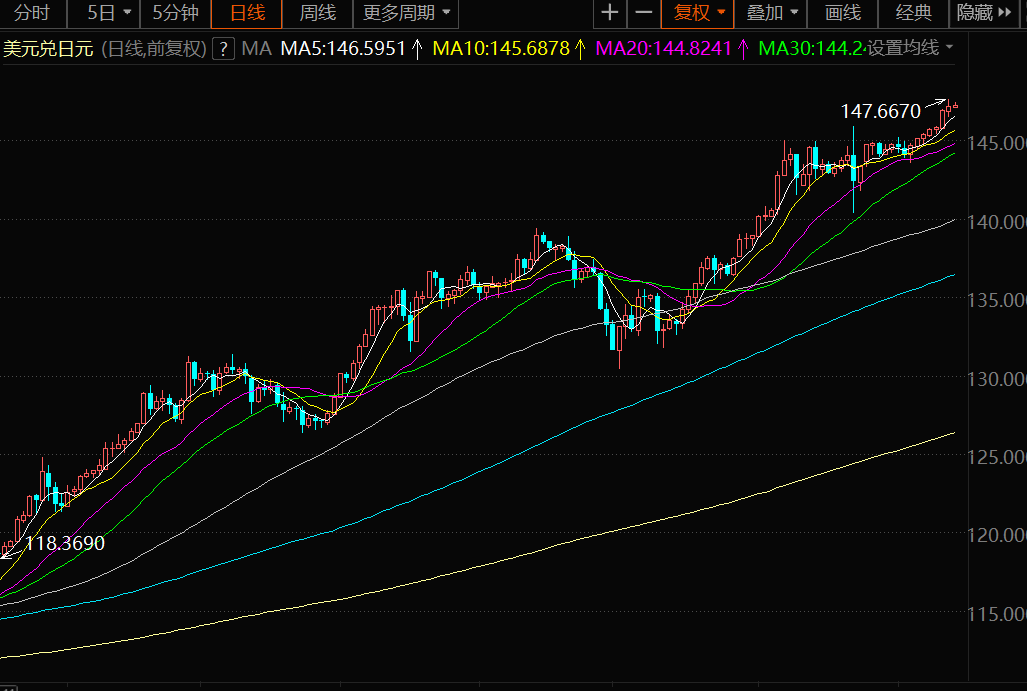
Task: Open the 叠加 overlay dropdown
Action: pyautogui.click(x=771, y=12)
